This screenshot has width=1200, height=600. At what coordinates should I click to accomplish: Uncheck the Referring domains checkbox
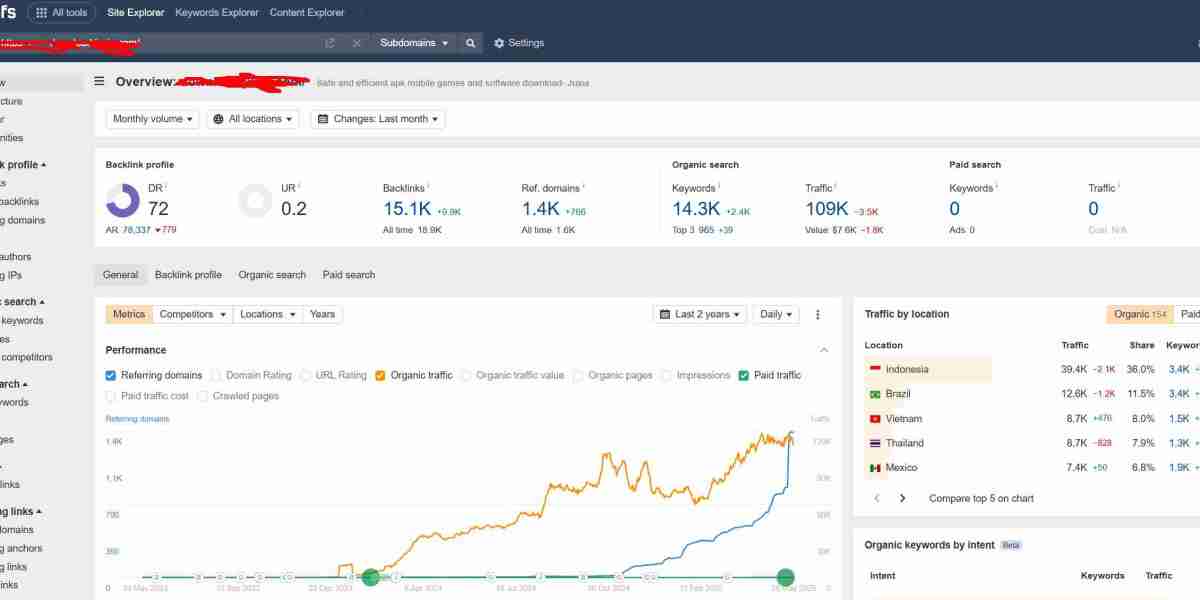(x=111, y=376)
